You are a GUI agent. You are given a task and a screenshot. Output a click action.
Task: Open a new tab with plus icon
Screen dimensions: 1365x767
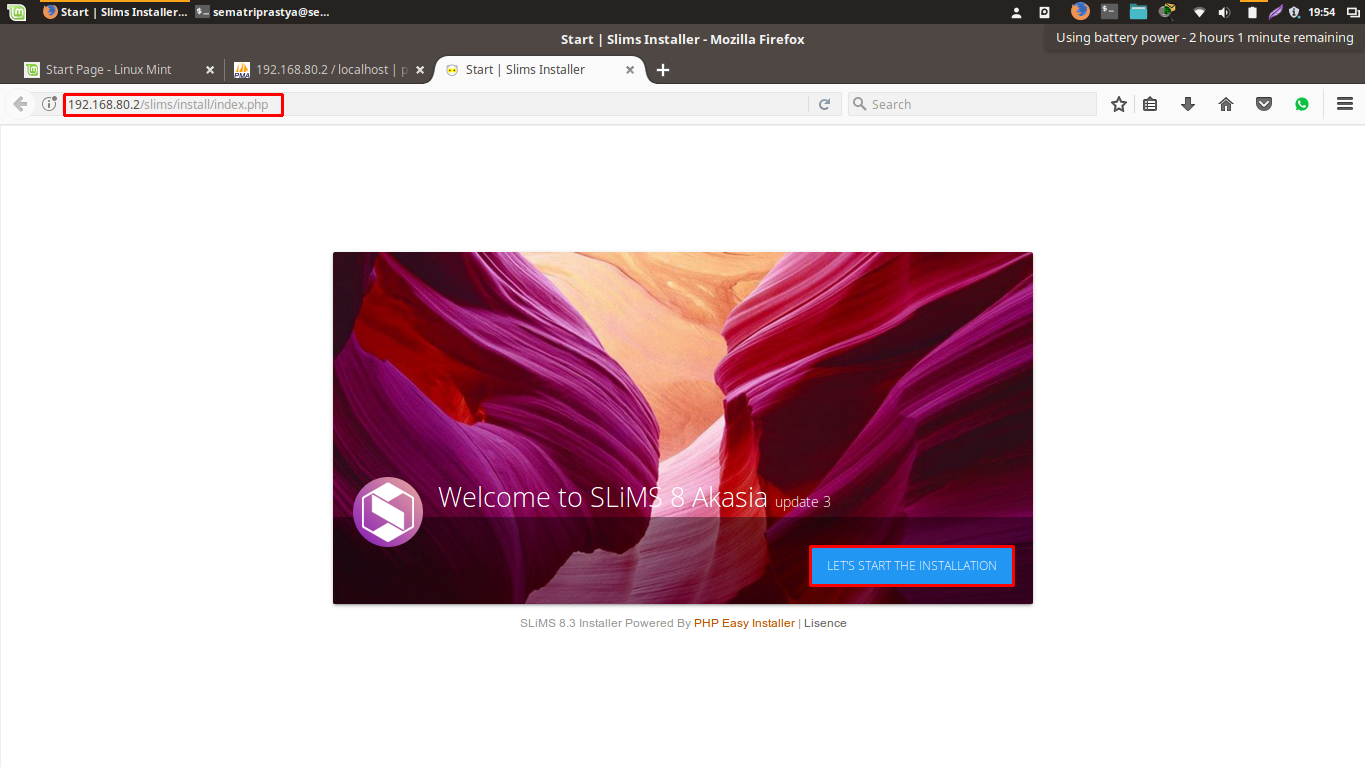coord(663,70)
